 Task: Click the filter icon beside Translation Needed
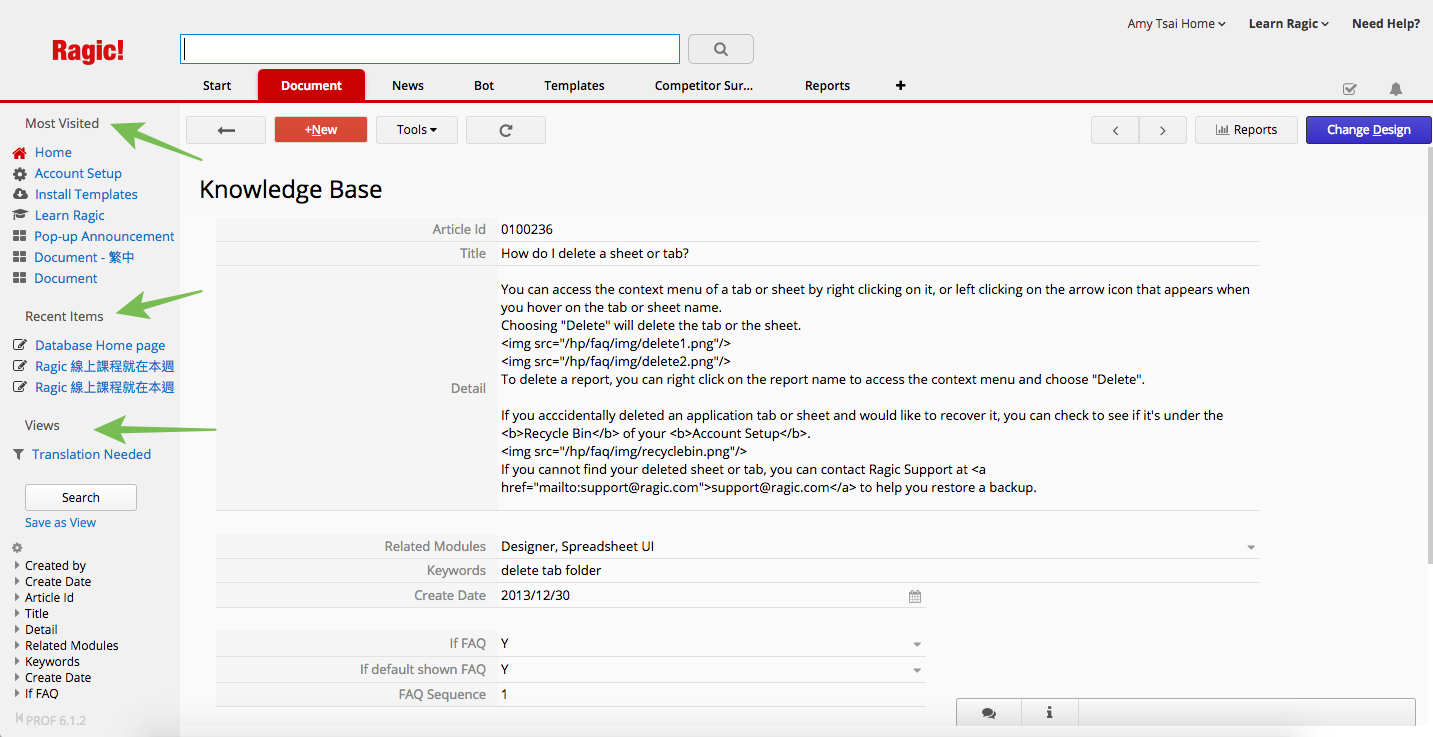[18, 454]
